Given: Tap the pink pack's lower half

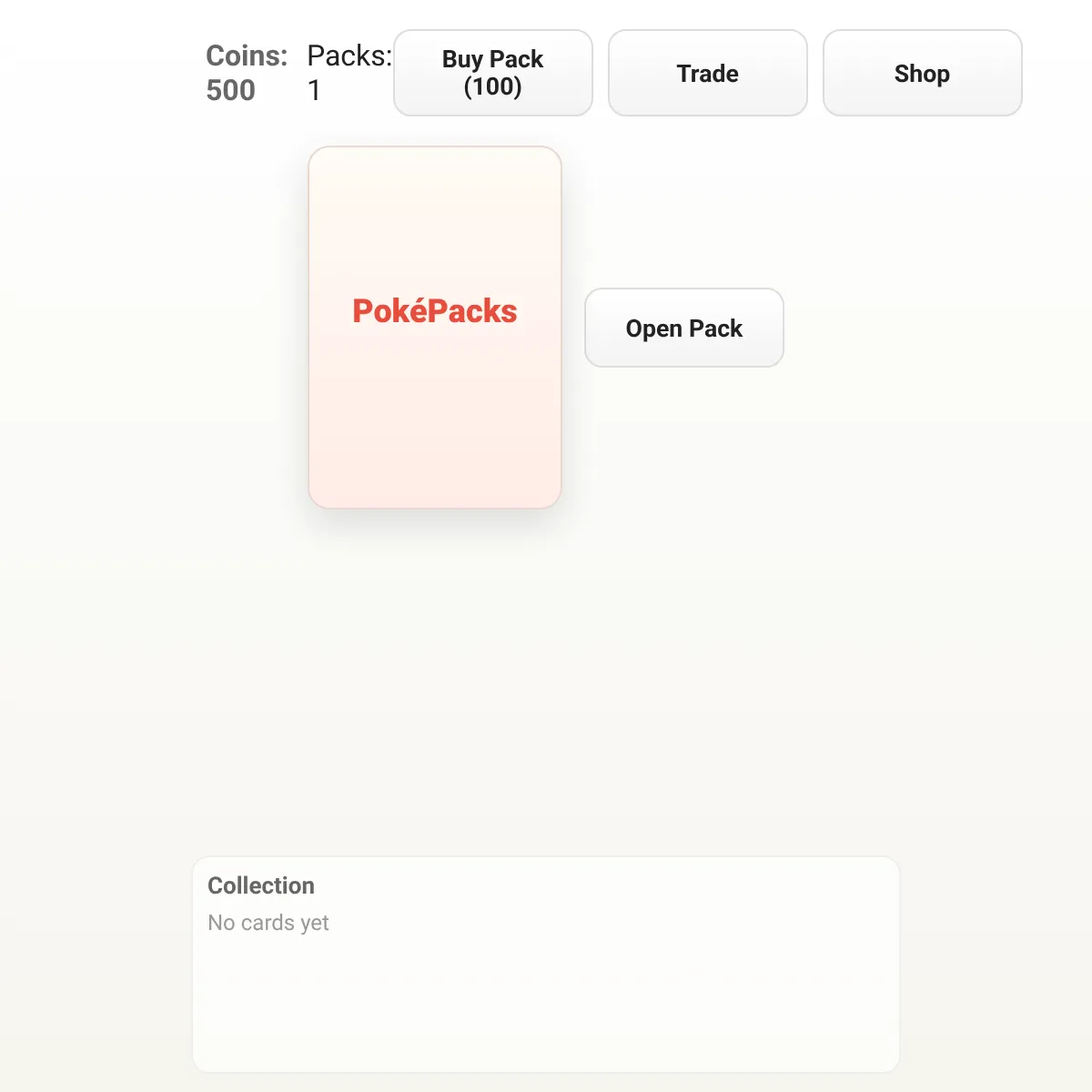Looking at the screenshot, I should (435, 419).
